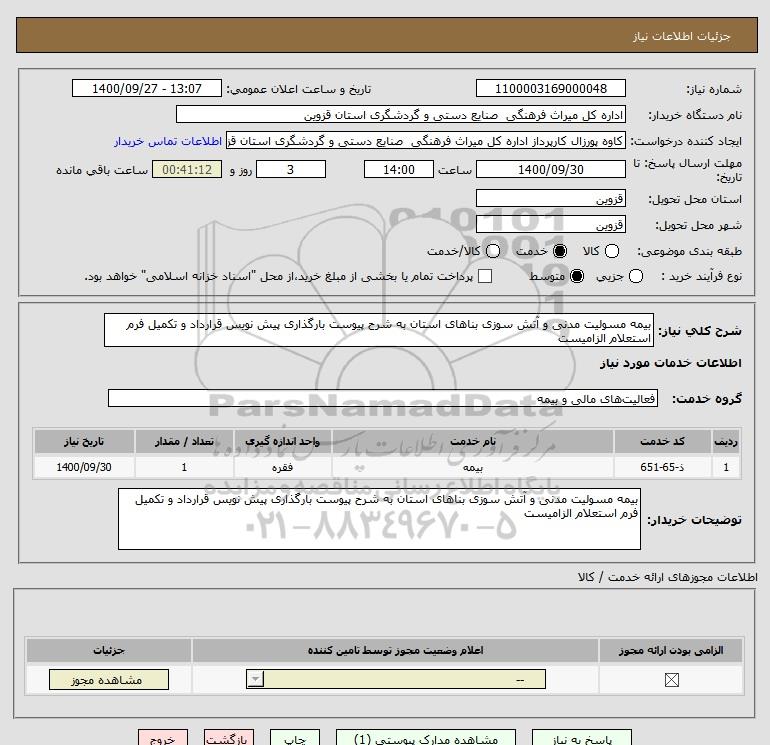Click the واحد اندازه گیری column header
This screenshot has width=770, height=745.
282,441
